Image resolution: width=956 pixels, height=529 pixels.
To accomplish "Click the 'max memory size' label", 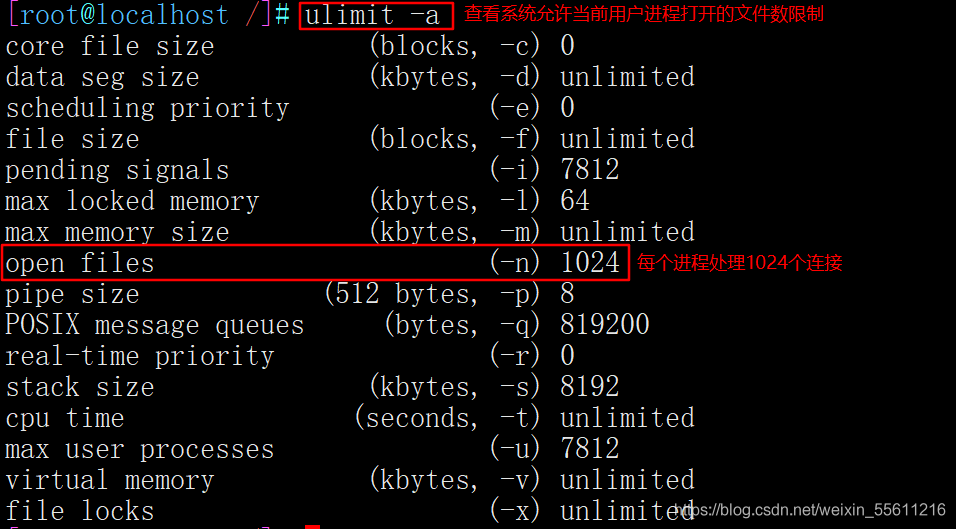I will pyautogui.click(x=117, y=232).
